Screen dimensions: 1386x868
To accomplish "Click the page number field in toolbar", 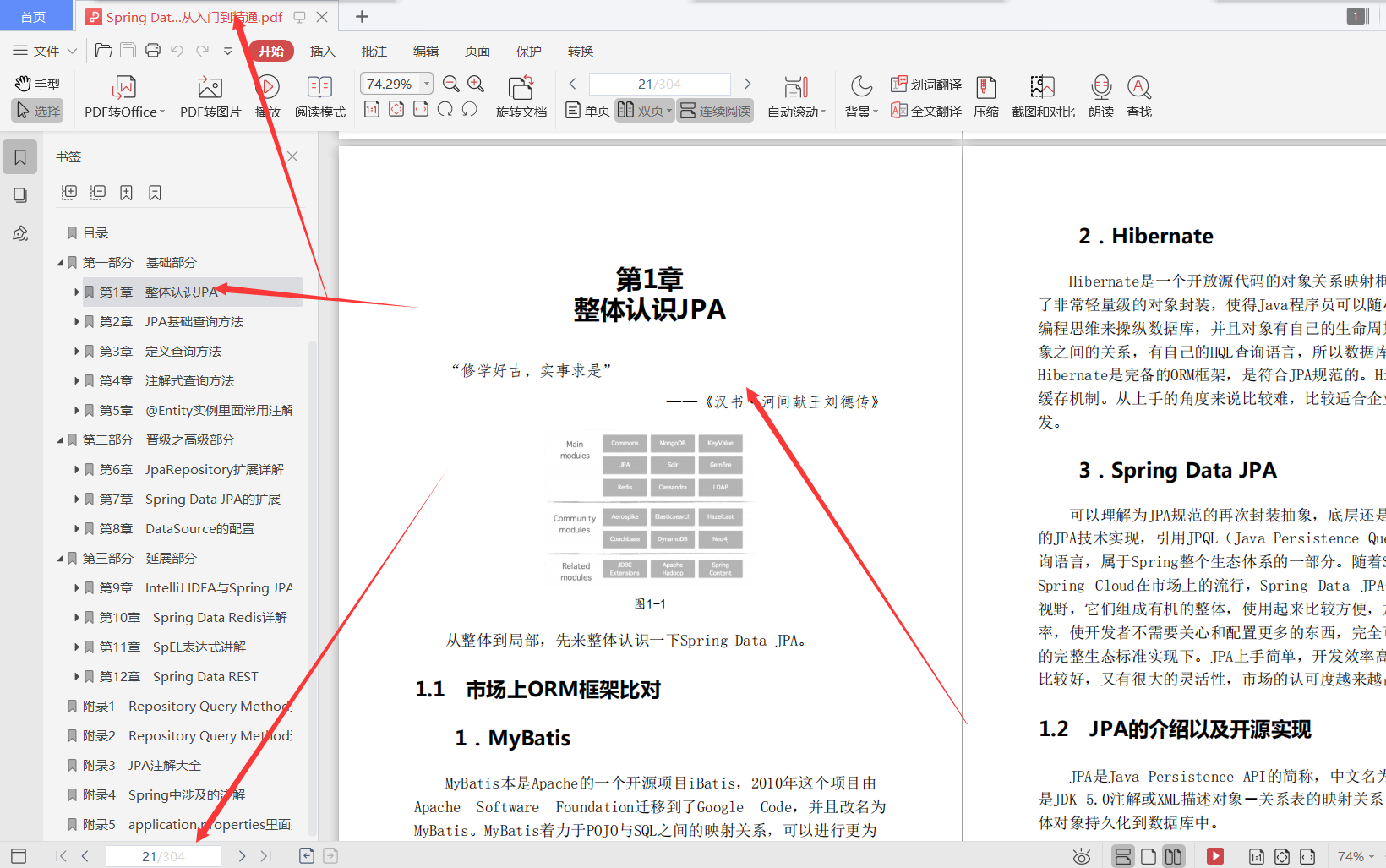I will pos(659,84).
